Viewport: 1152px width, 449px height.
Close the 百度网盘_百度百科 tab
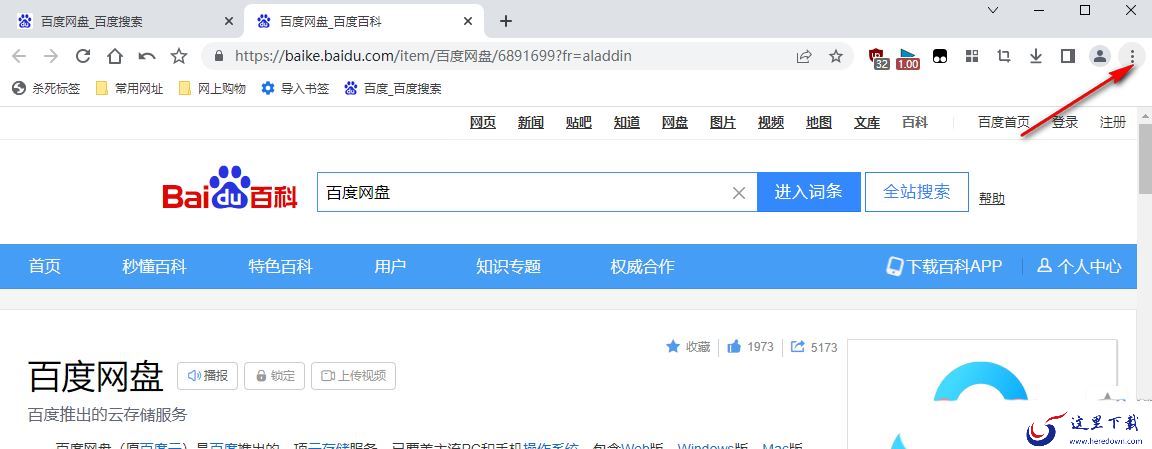468,21
